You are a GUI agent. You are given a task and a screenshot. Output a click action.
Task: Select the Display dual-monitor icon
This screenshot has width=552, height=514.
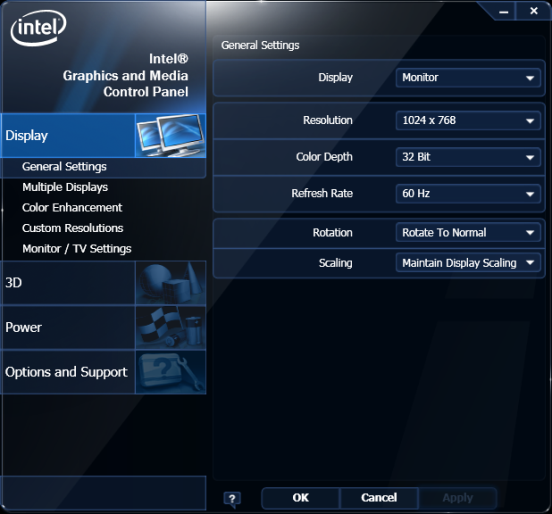click(170, 135)
